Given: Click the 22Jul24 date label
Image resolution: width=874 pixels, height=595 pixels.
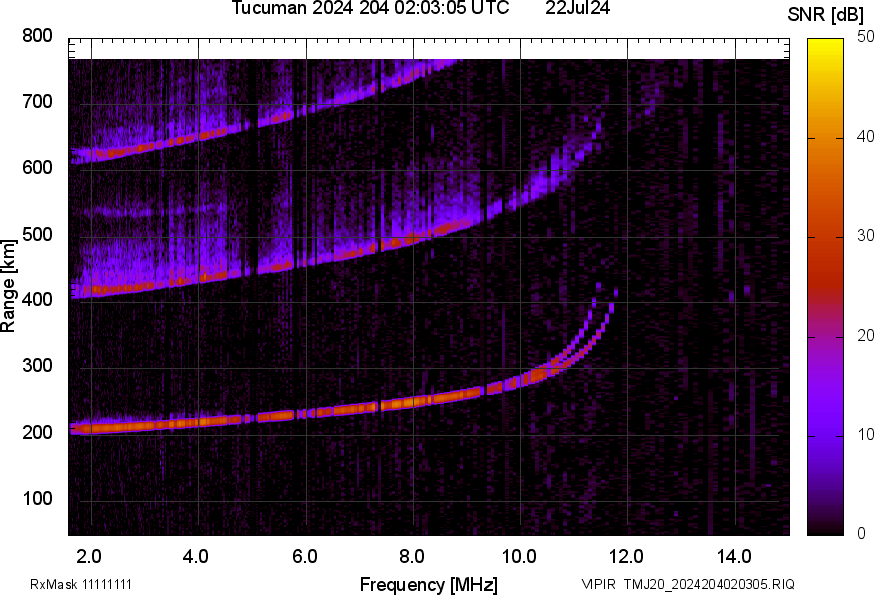Looking at the screenshot, I should pyautogui.click(x=578, y=9).
